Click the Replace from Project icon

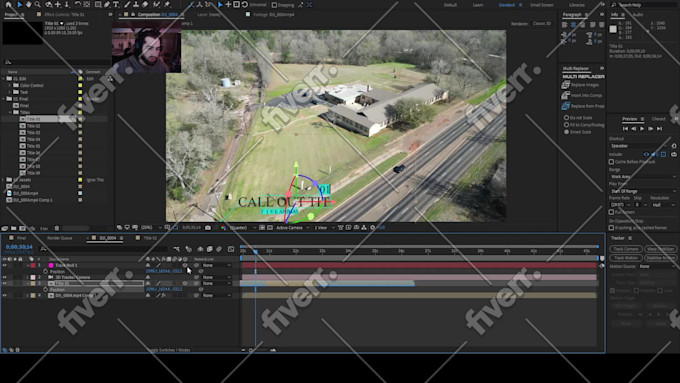click(566, 106)
